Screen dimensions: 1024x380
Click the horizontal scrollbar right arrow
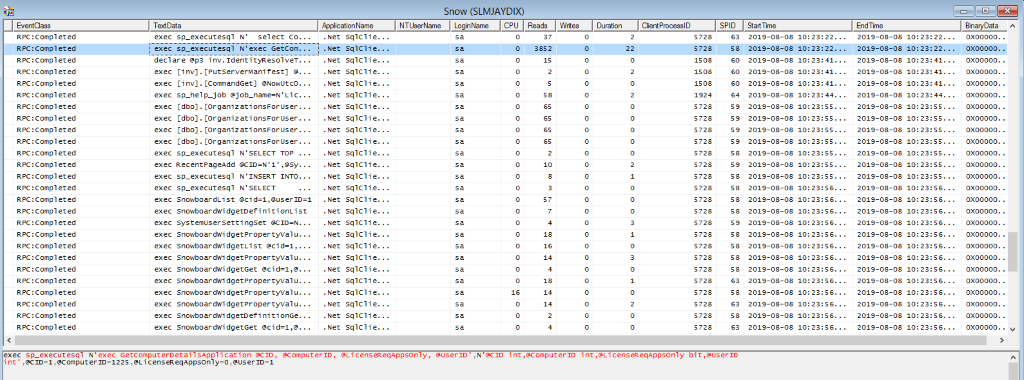tap(1002, 340)
